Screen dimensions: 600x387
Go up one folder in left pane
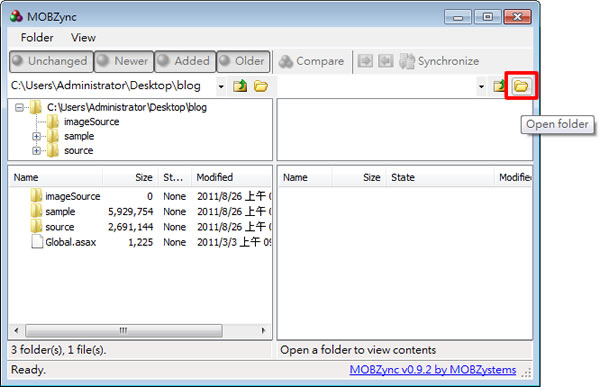pyautogui.click(x=240, y=86)
